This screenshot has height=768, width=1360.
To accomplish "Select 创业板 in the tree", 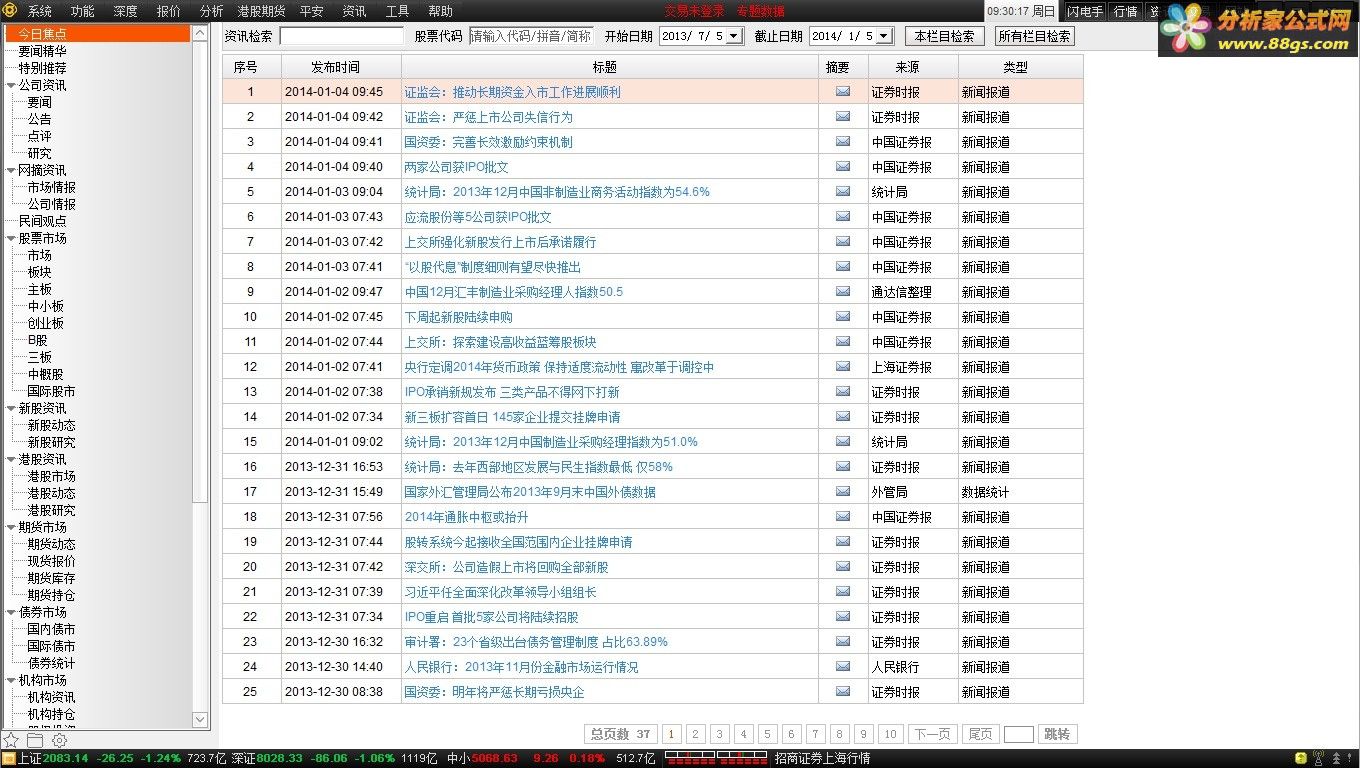I will point(46,323).
